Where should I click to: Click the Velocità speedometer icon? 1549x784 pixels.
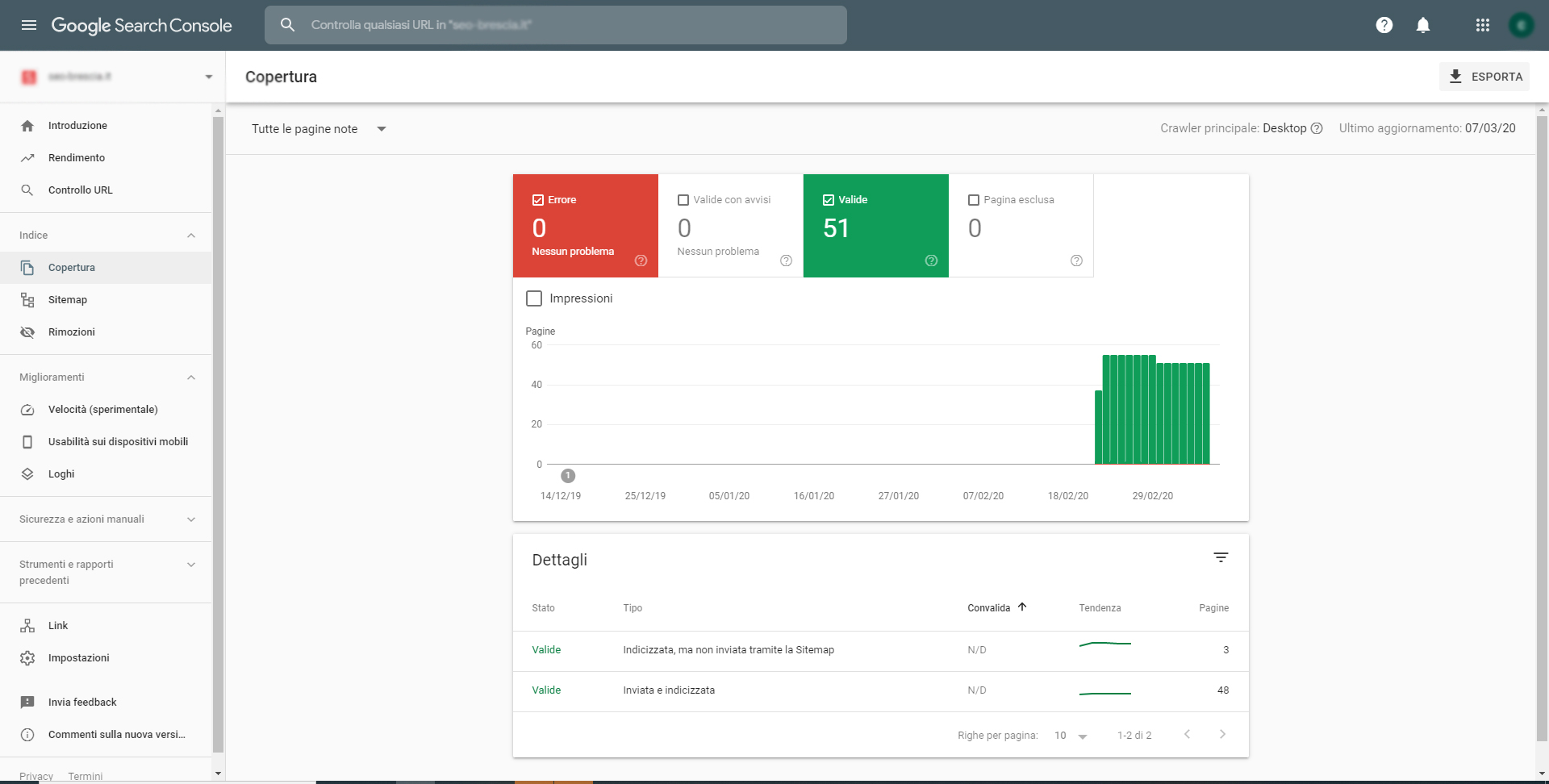point(27,410)
